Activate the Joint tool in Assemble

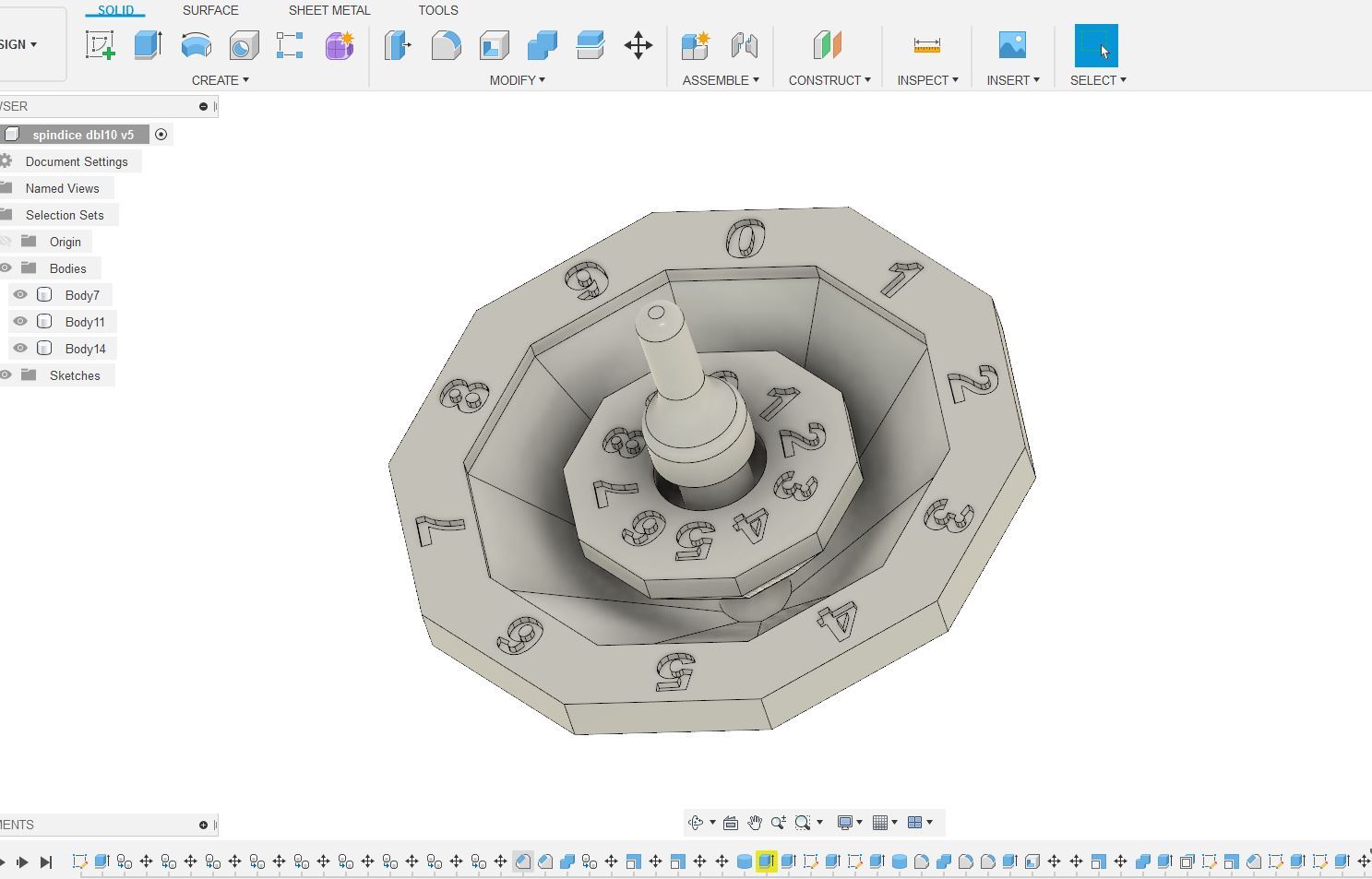(745, 44)
